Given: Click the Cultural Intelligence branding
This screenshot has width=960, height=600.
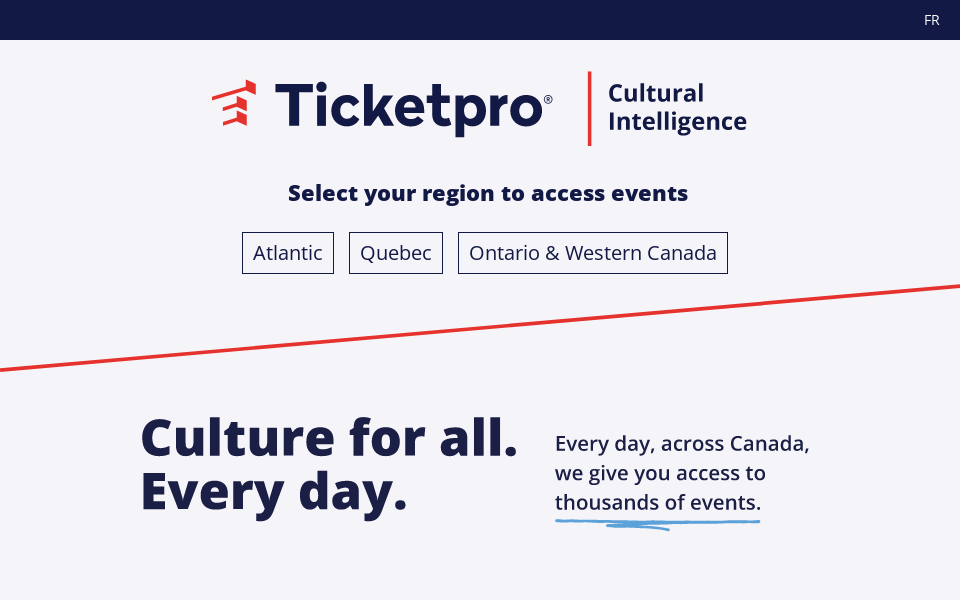Looking at the screenshot, I should (677, 107).
